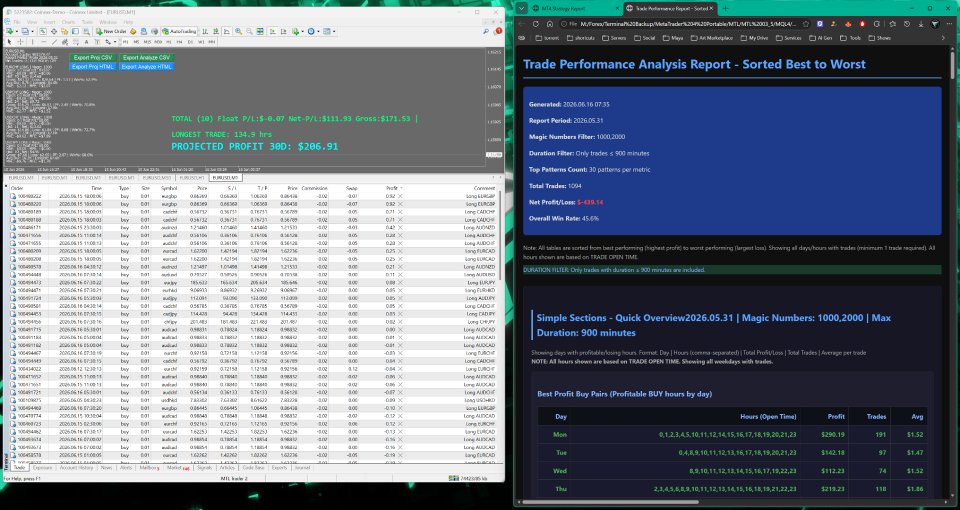This screenshot has width=960, height=510.
Task: Click the browser home icon
Action: 550,24
